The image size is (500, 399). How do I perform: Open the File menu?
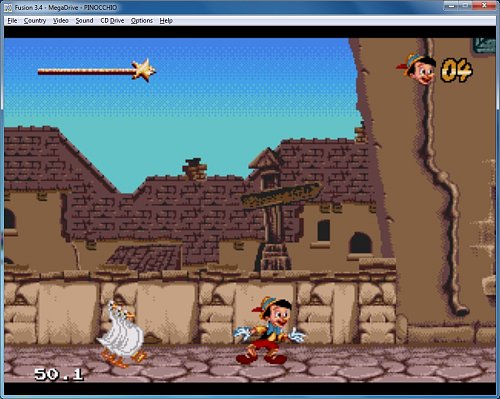pos(12,21)
